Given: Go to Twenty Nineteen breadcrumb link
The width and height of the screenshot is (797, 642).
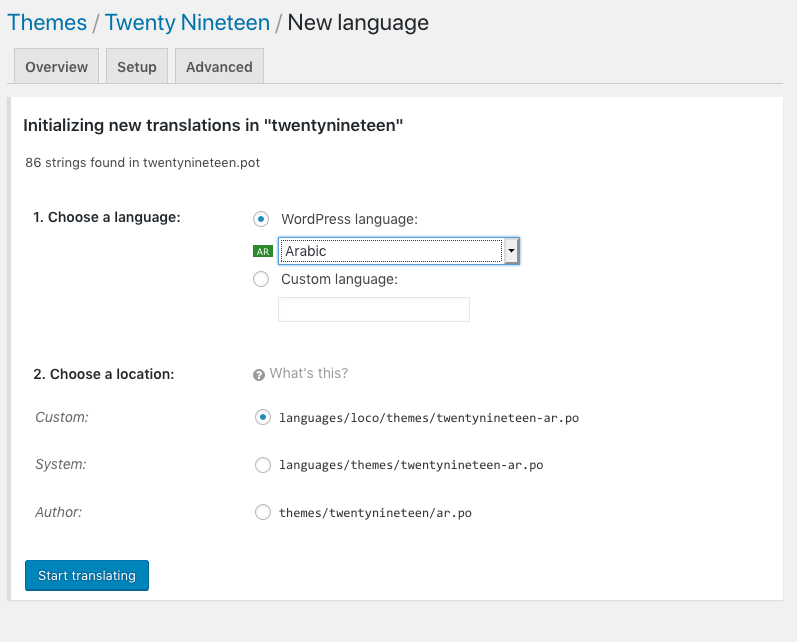Looking at the screenshot, I should pos(187,23).
